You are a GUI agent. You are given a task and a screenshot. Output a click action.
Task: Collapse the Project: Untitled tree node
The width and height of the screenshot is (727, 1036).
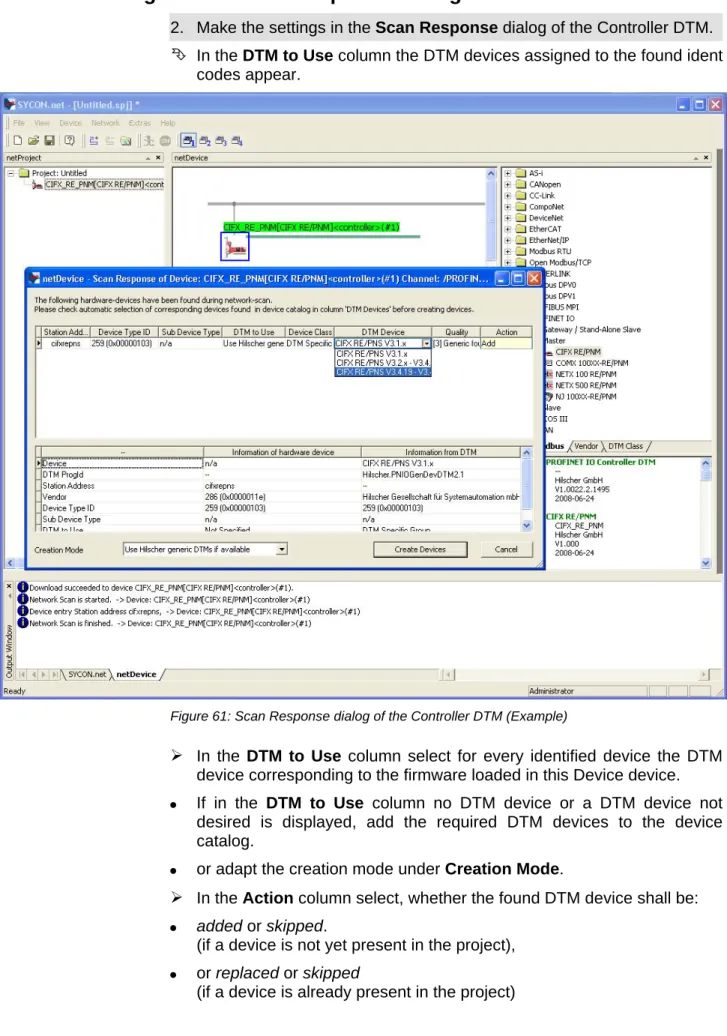click(x=11, y=173)
